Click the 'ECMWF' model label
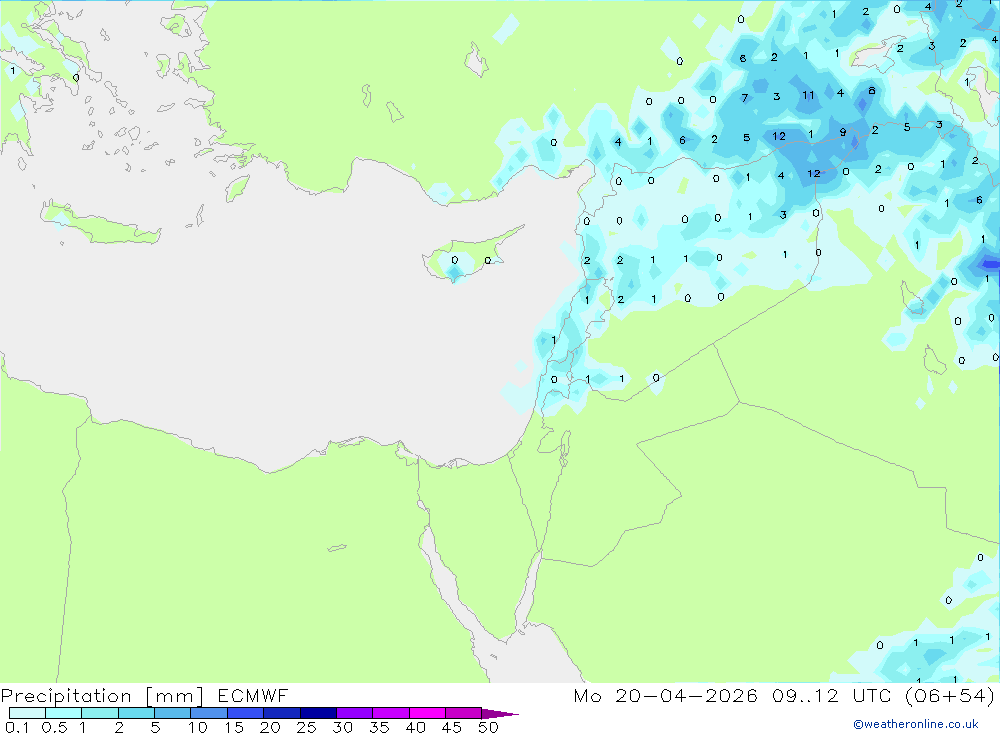The image size is (1000, 733). tap(253, 696)
